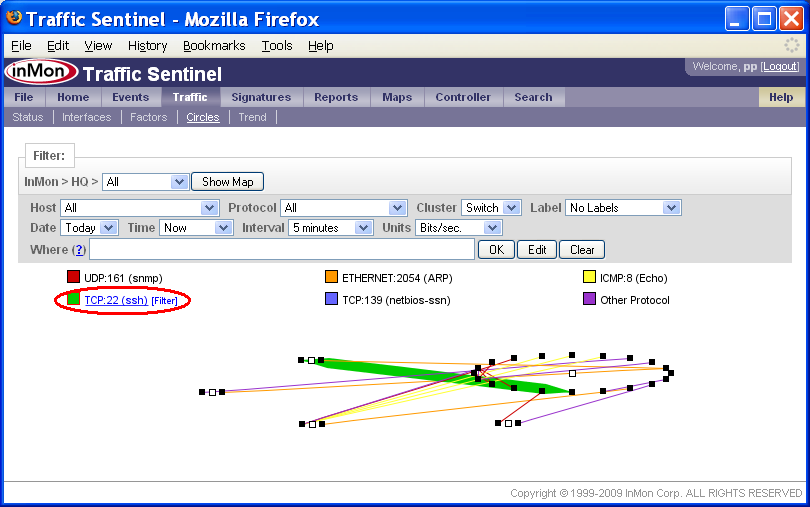Click the purple Other Protocol swatch

click(589, 299)
